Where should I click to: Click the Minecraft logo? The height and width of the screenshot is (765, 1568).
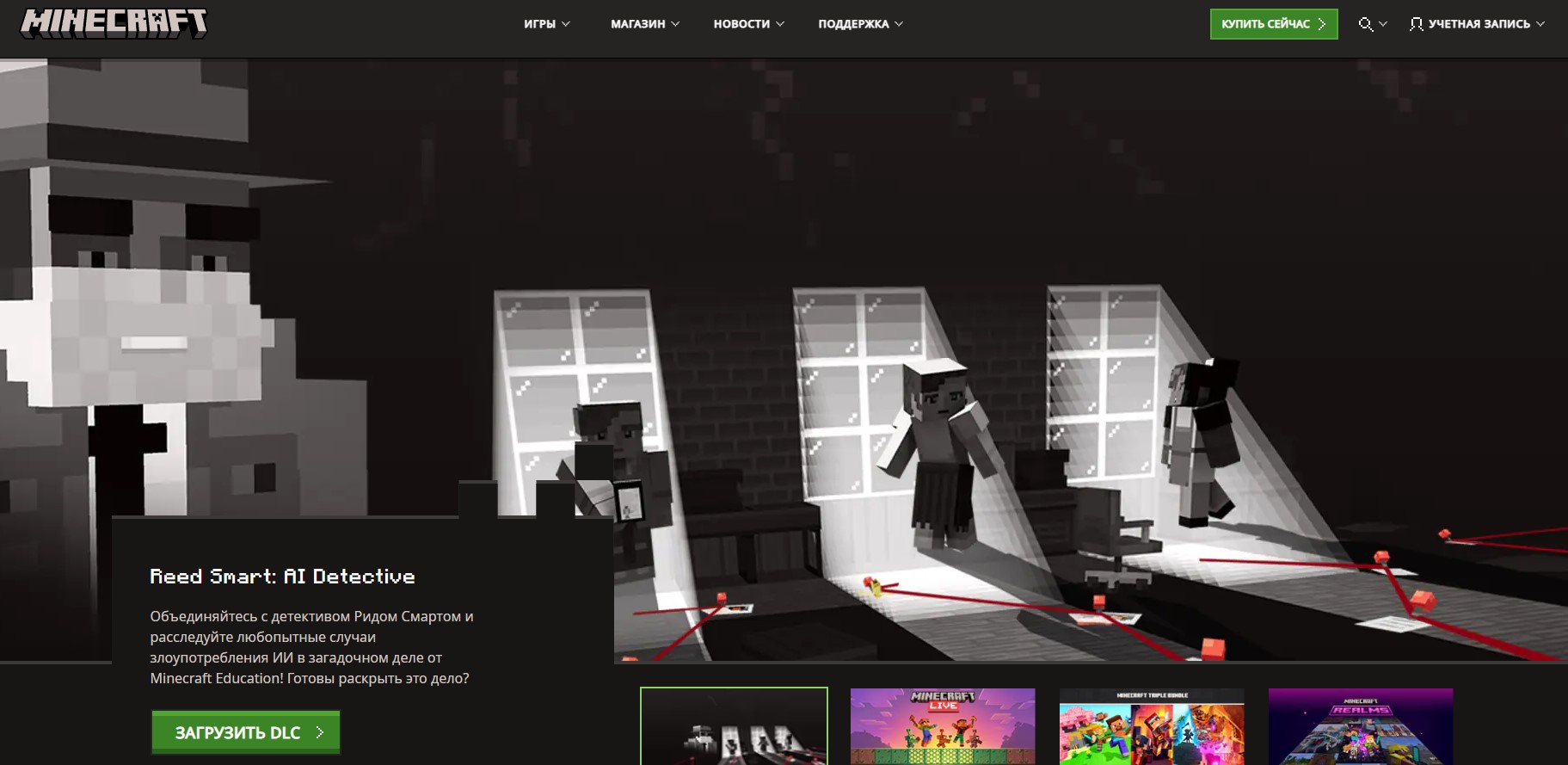coord(114,23)
